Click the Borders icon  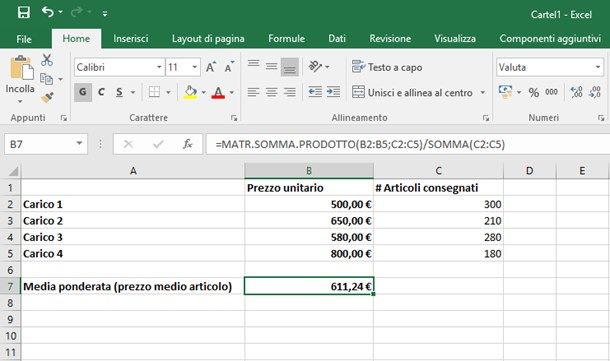(x=154, y=92)
